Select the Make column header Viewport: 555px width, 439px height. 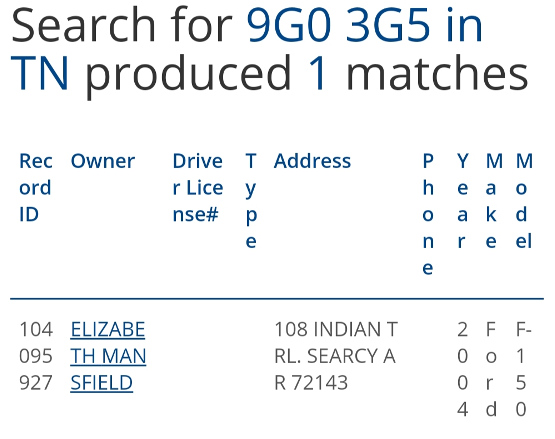pos(494,201)
